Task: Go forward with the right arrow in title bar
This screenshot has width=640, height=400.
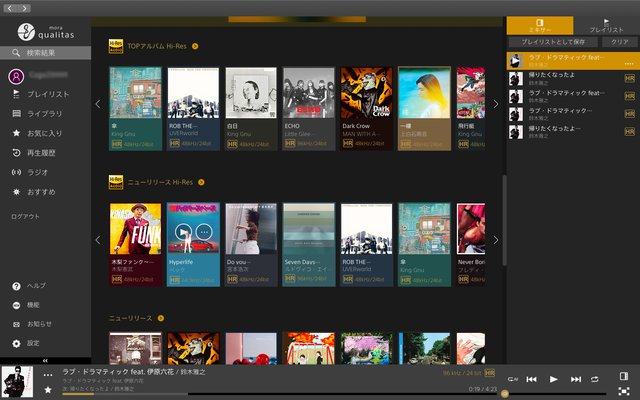Action: [x=24, y=8]
